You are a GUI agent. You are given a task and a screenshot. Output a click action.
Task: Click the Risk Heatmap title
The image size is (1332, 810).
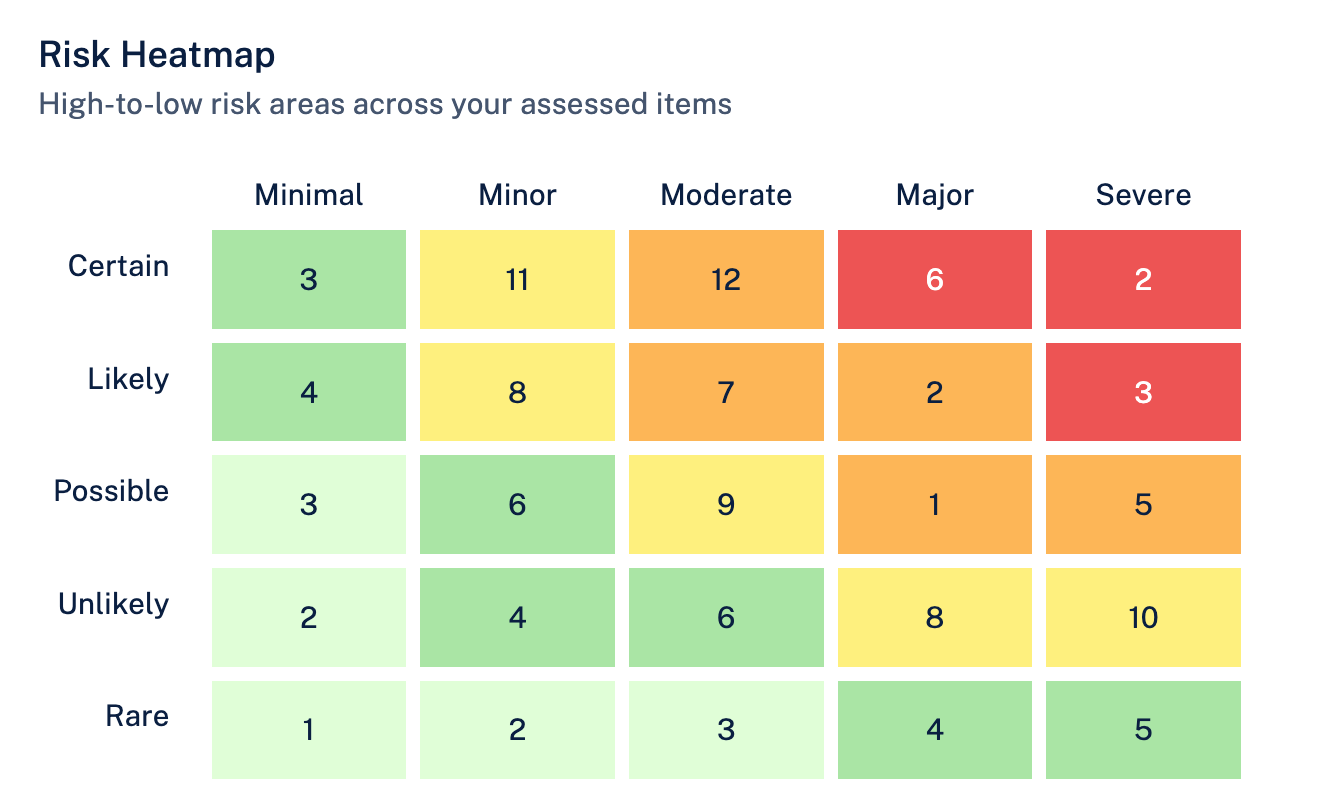pos(157,56)
